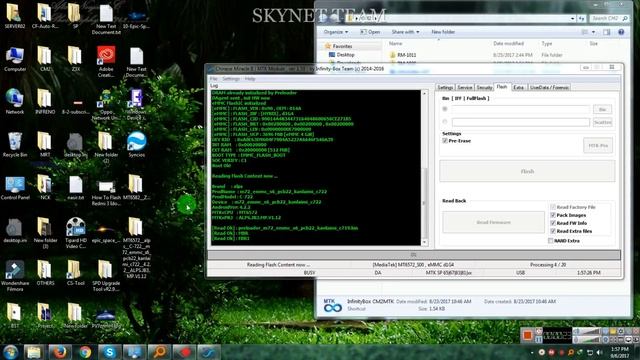Click the Search CM2 box in Explorer
The height and width of the screenshot is (360, 640).
[608, 18]
